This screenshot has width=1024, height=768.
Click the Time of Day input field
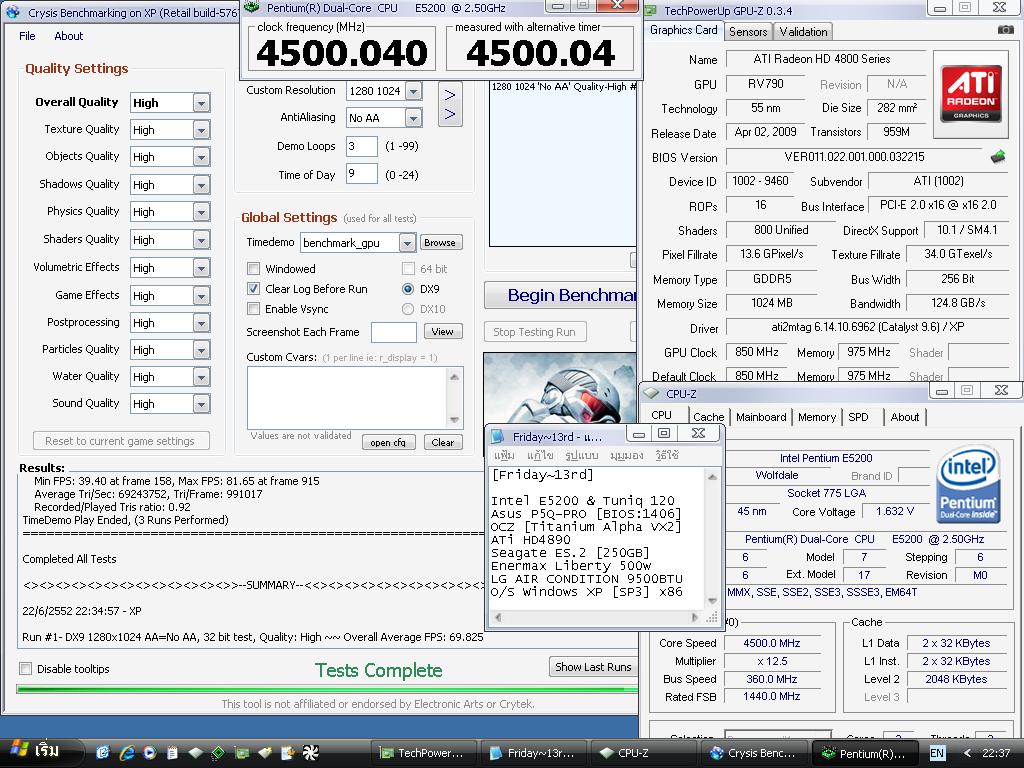361,174
